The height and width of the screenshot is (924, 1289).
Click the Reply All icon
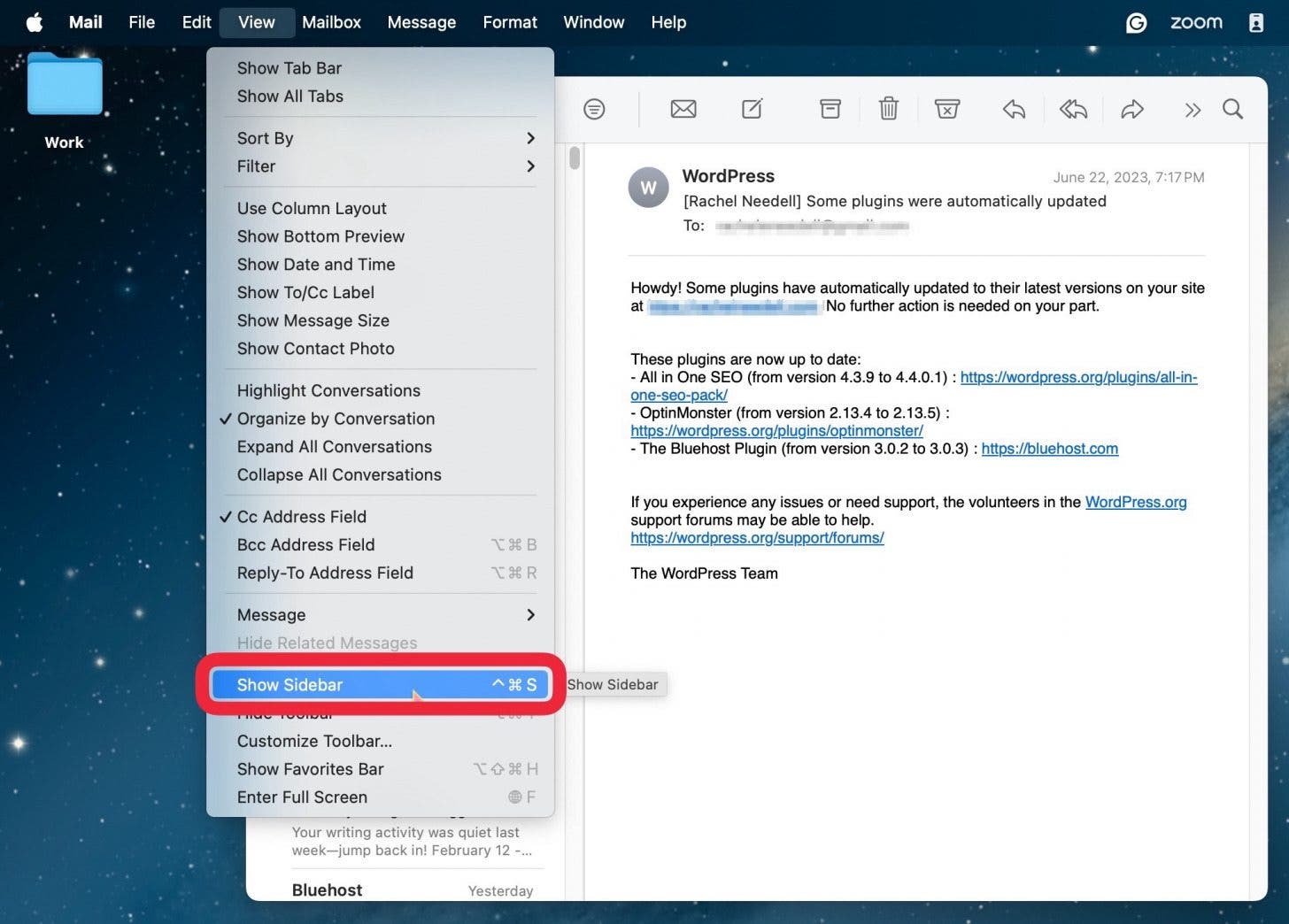[1073, 109]
